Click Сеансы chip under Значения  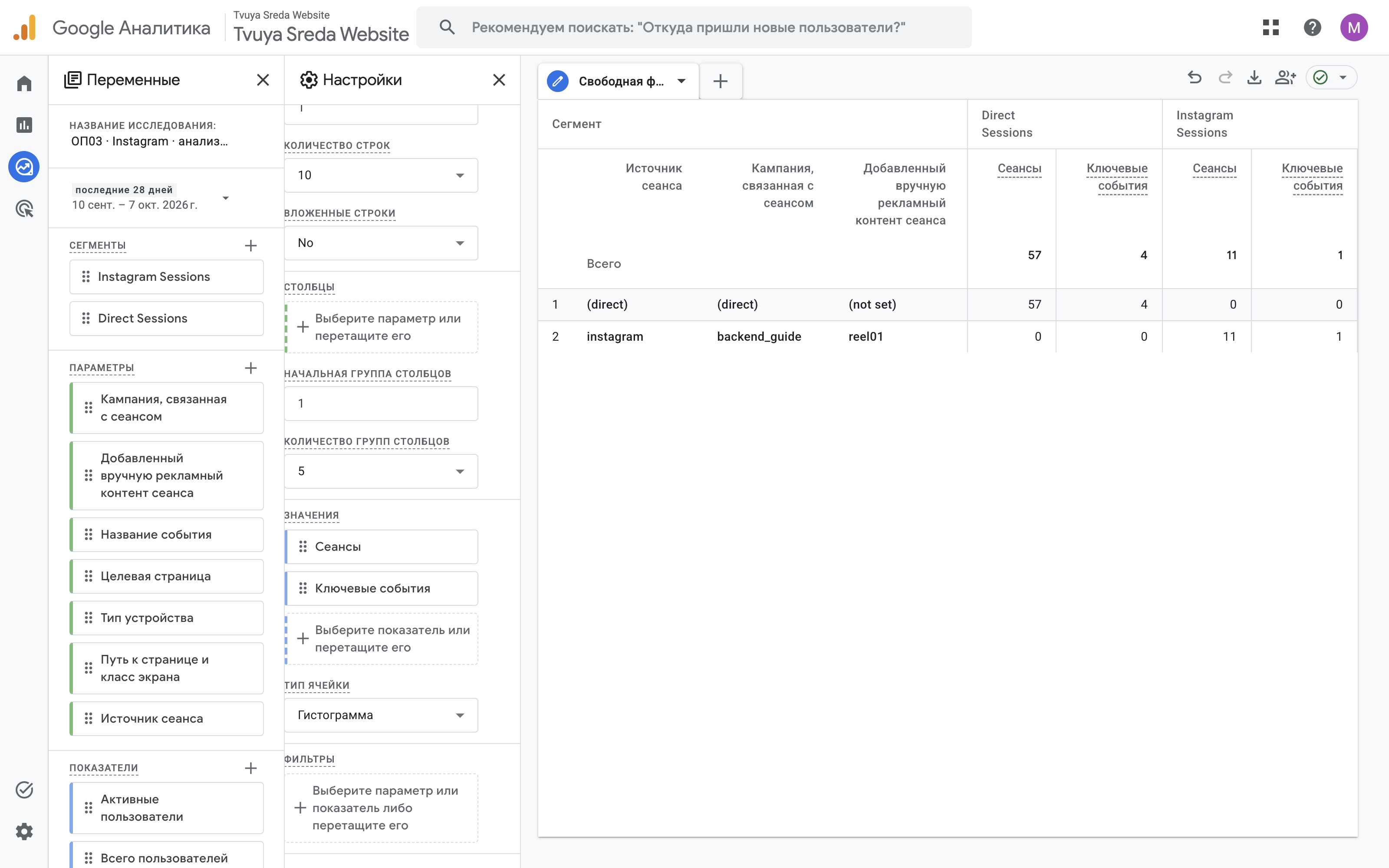click(x=381, y=547)
